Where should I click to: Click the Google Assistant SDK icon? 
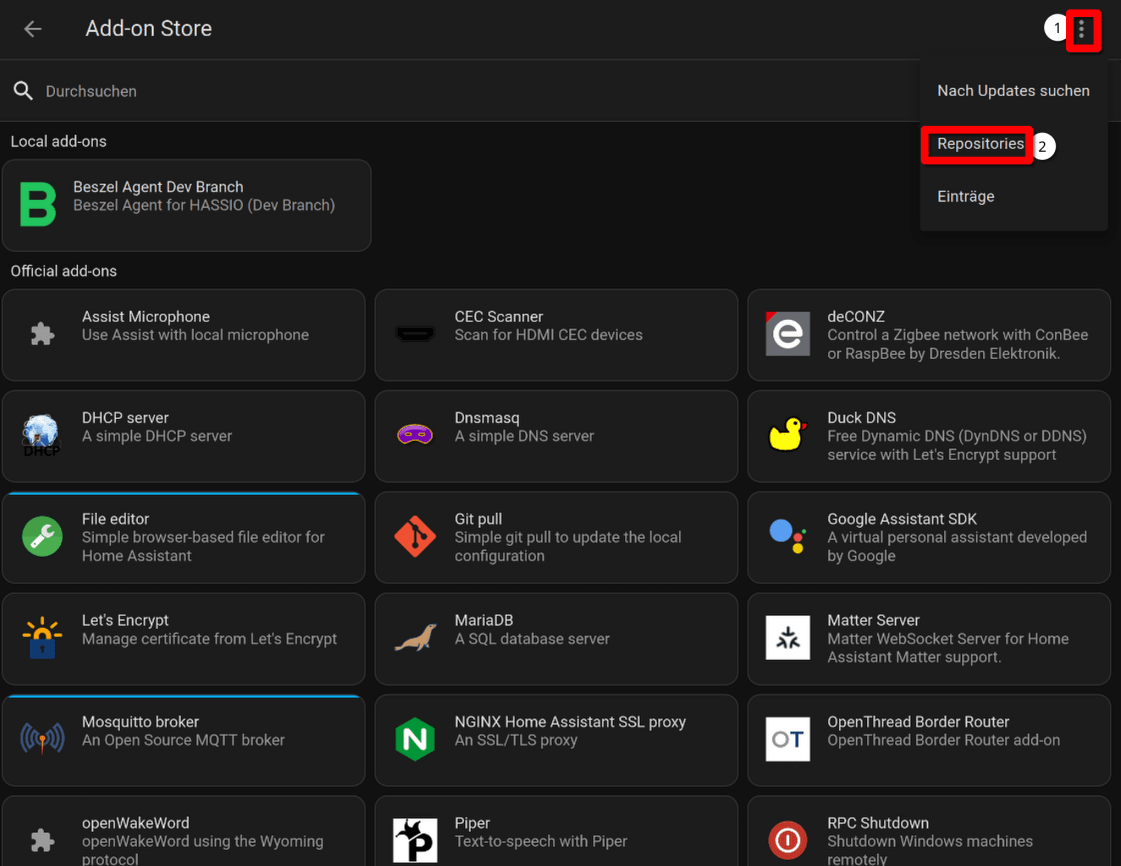(x=786, y=537)
